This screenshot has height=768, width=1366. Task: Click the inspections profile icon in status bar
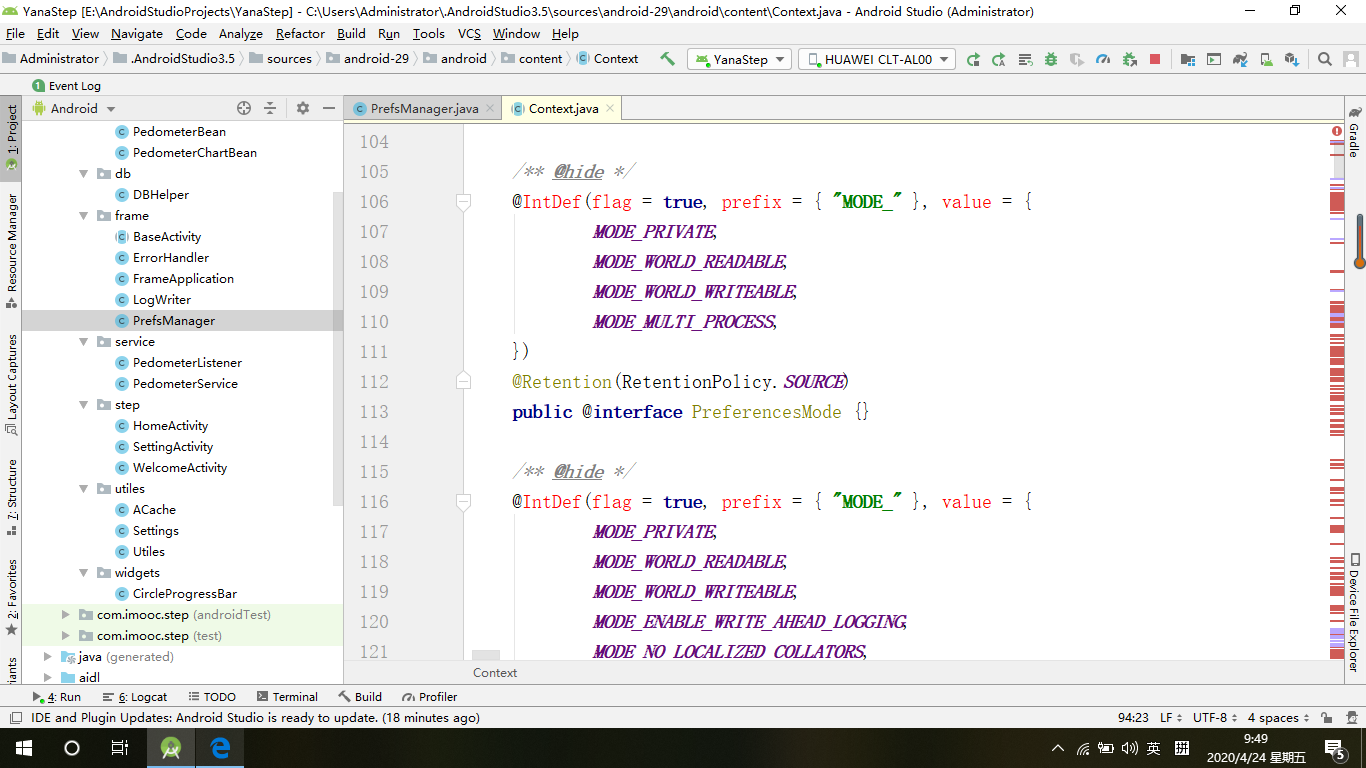1351,718
